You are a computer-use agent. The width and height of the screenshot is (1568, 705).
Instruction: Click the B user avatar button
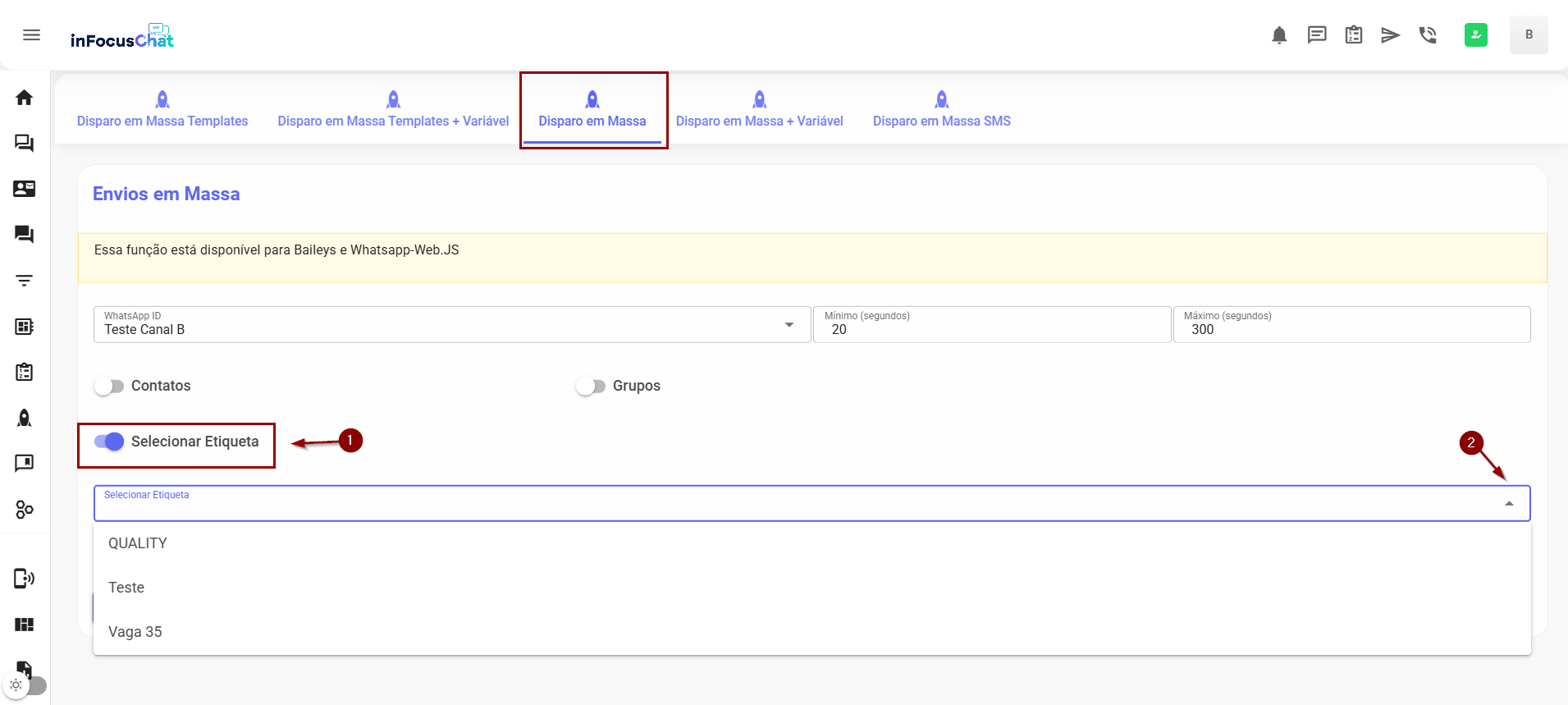click(1528, 35)
